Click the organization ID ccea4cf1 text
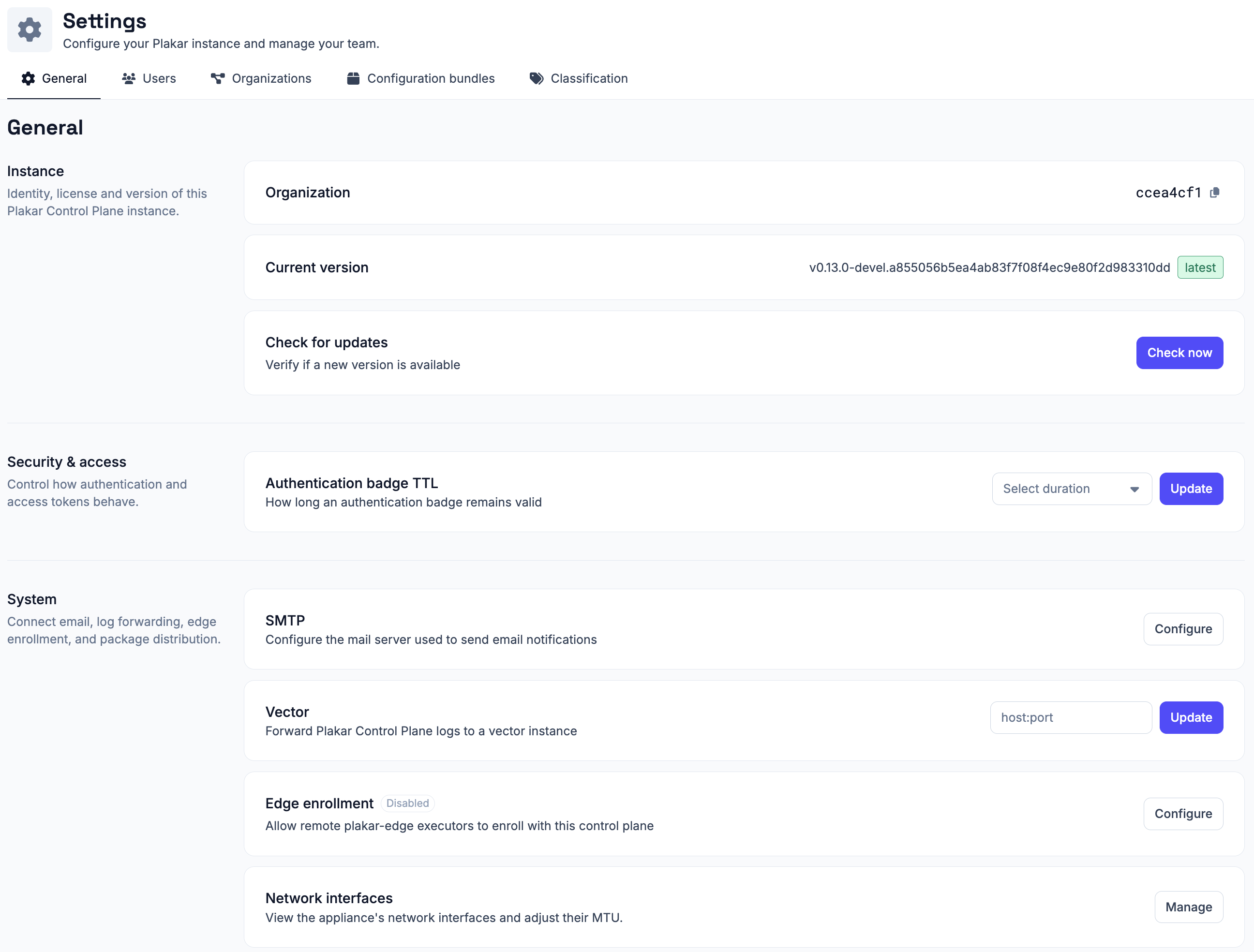 pyautogui.click(x=1168, y=193)
